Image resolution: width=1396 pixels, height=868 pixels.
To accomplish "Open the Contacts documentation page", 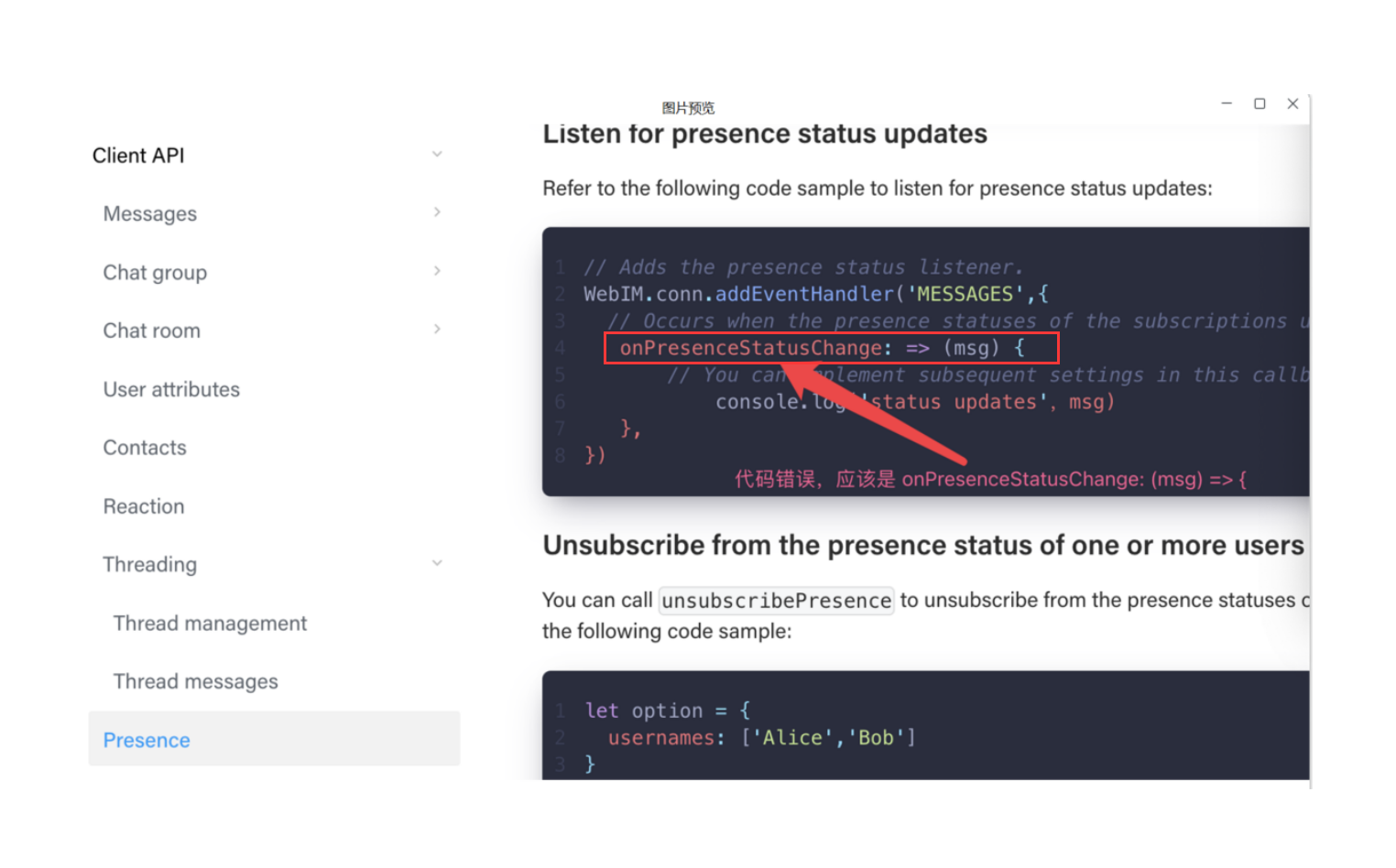I will [144, 448].
